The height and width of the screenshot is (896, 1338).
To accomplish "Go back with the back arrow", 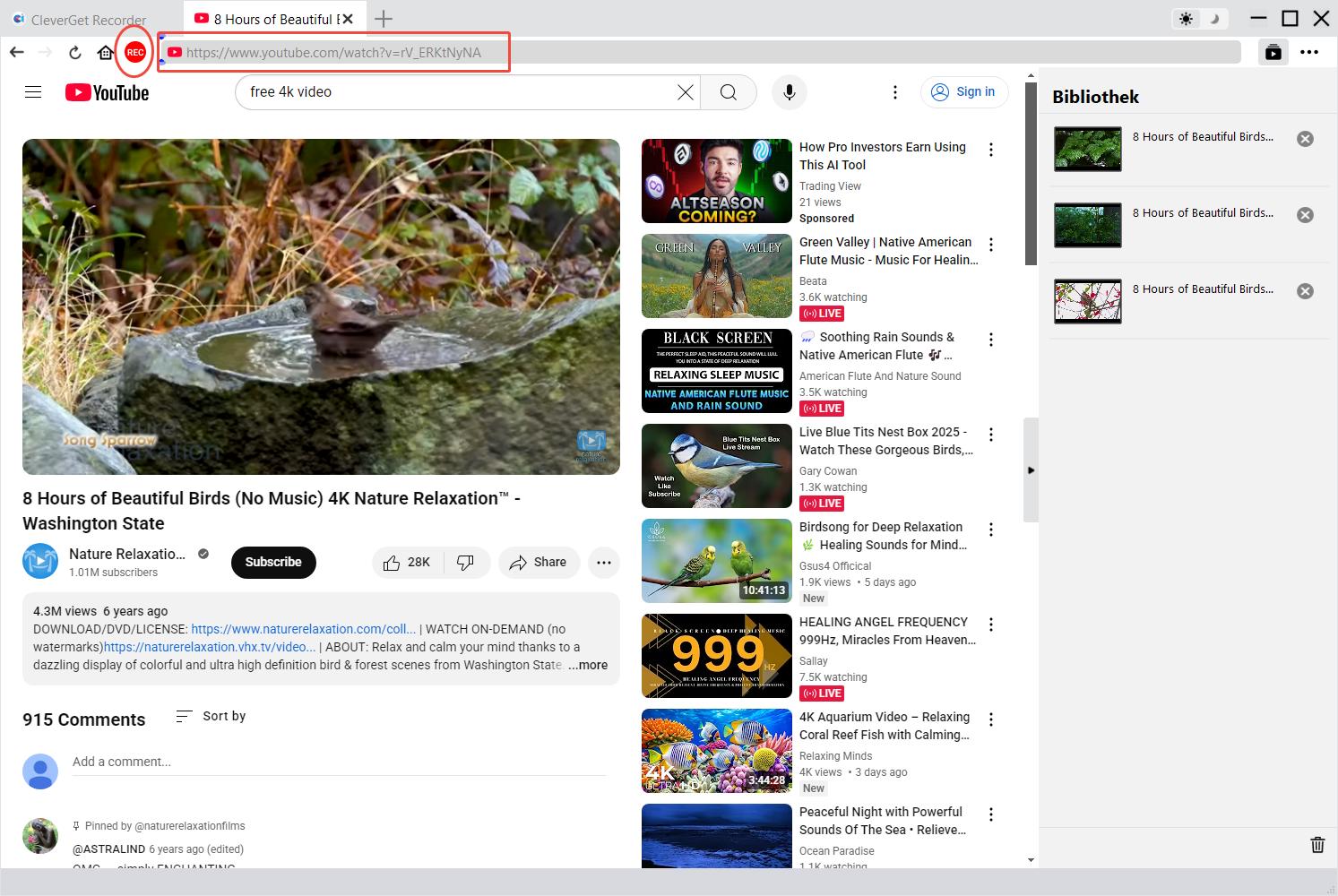I will tap(17, 53).
